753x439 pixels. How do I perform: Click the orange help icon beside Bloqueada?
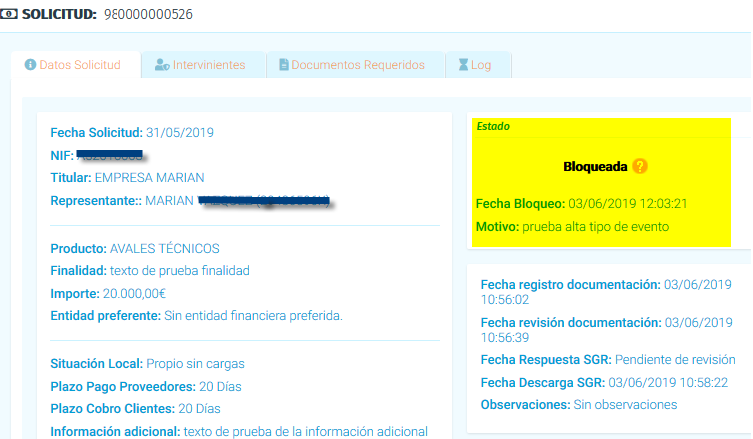click(x=640, y=166)
